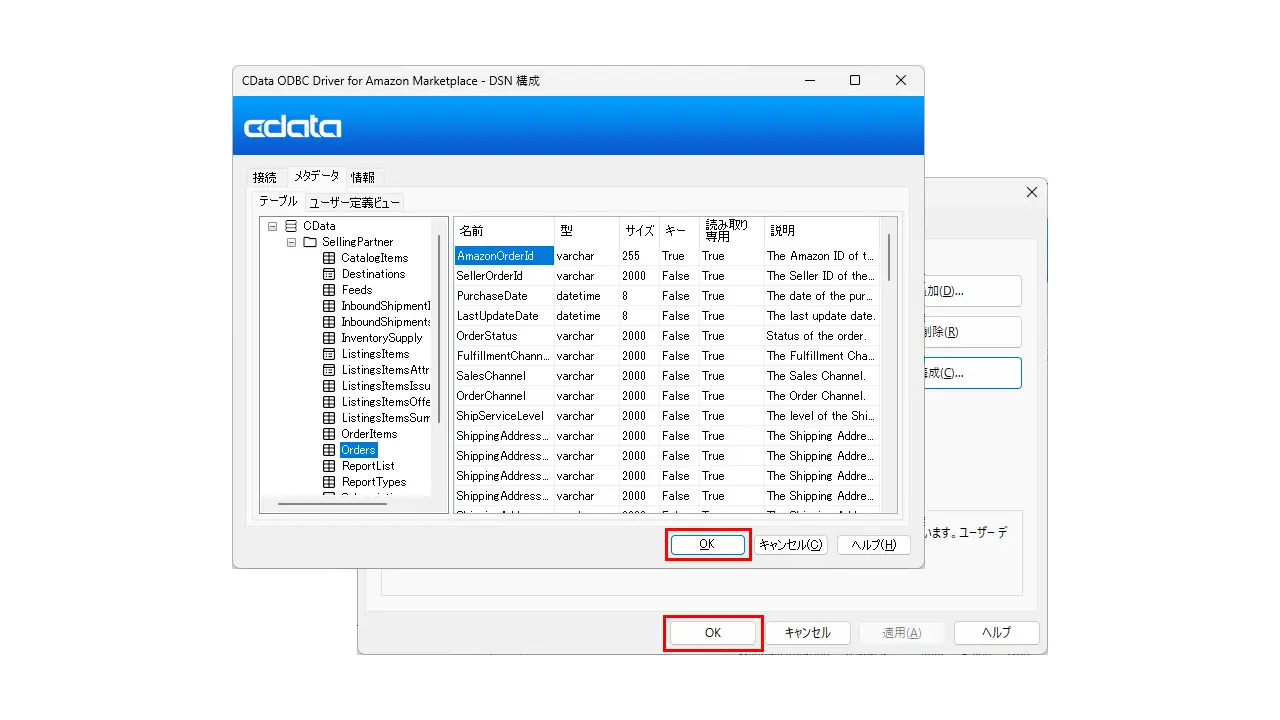Switch to the 接続 tab
Screen dimensions: 1280x720
[265, 177]
